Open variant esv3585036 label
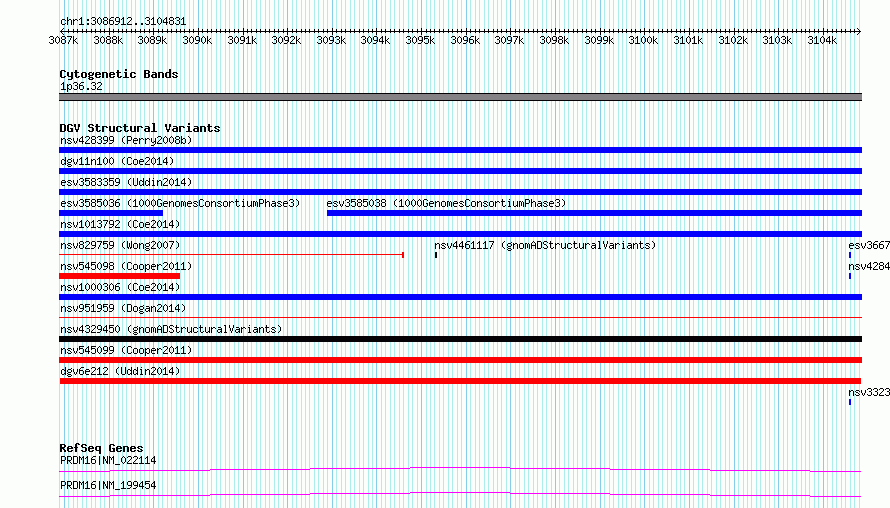 point(180,203)
